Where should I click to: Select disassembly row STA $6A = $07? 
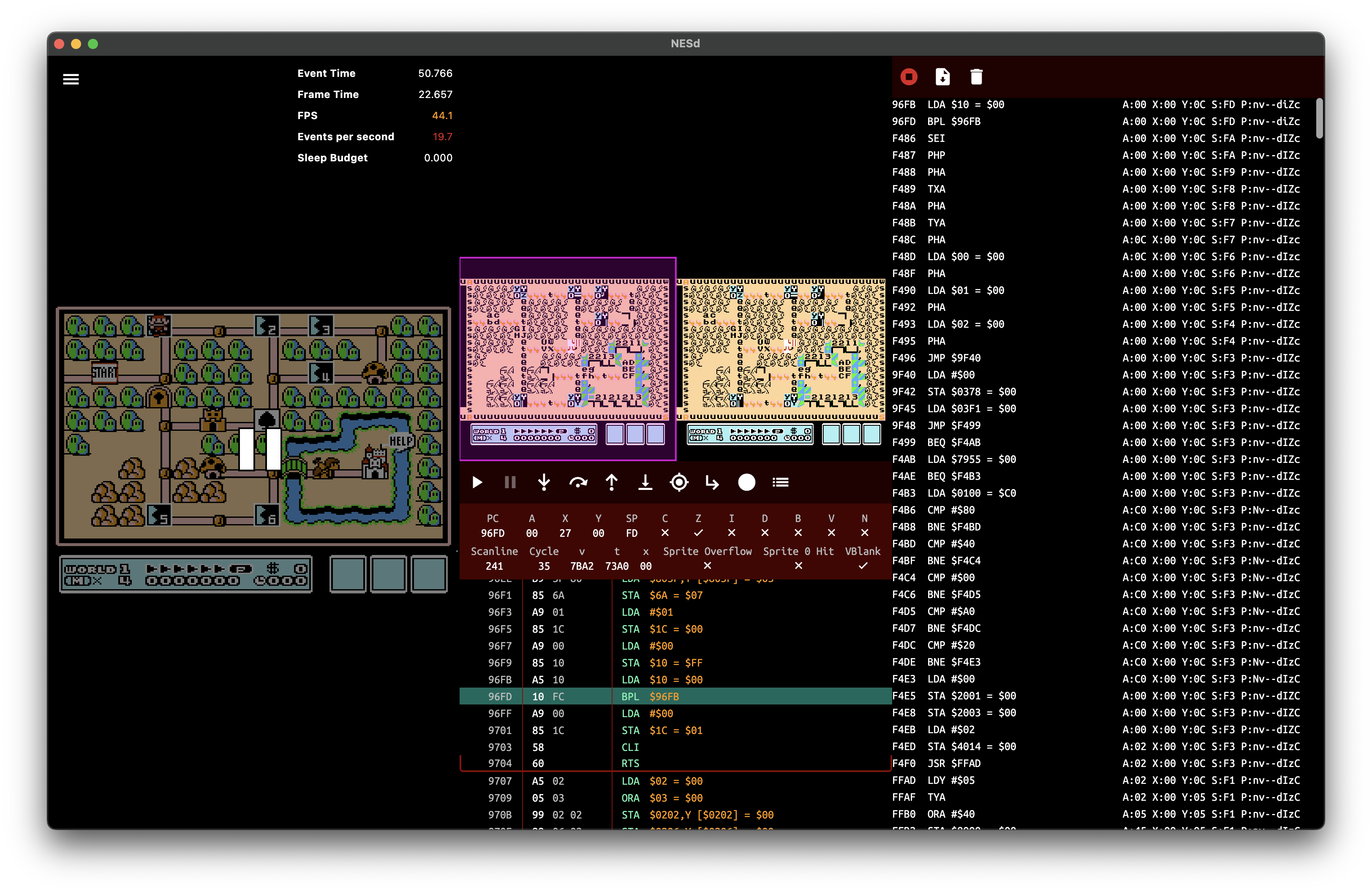675,595
